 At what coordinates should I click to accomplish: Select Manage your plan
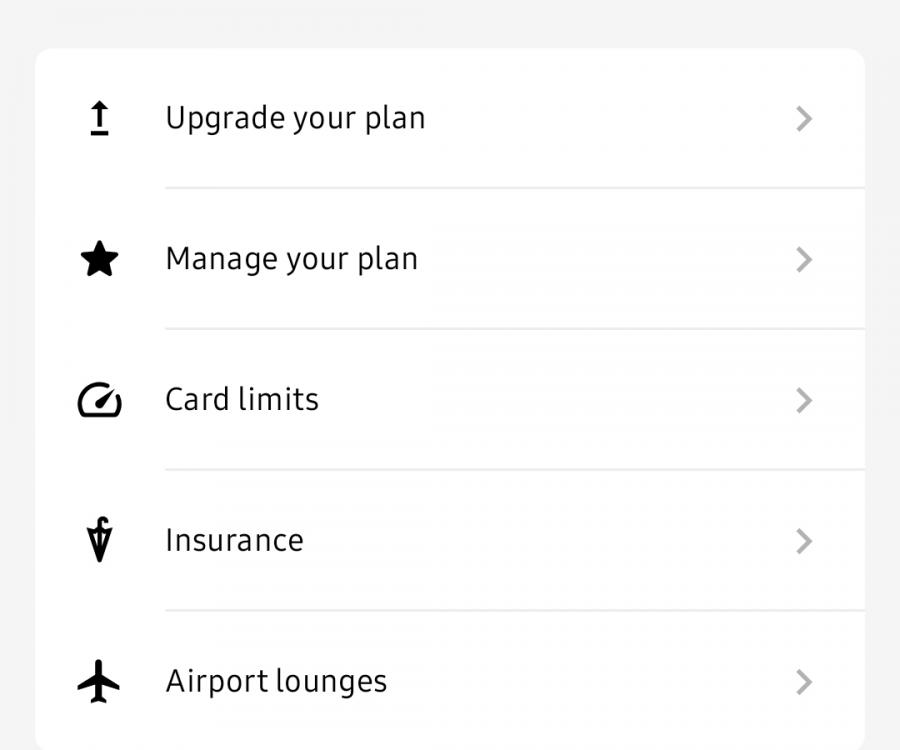292,258
